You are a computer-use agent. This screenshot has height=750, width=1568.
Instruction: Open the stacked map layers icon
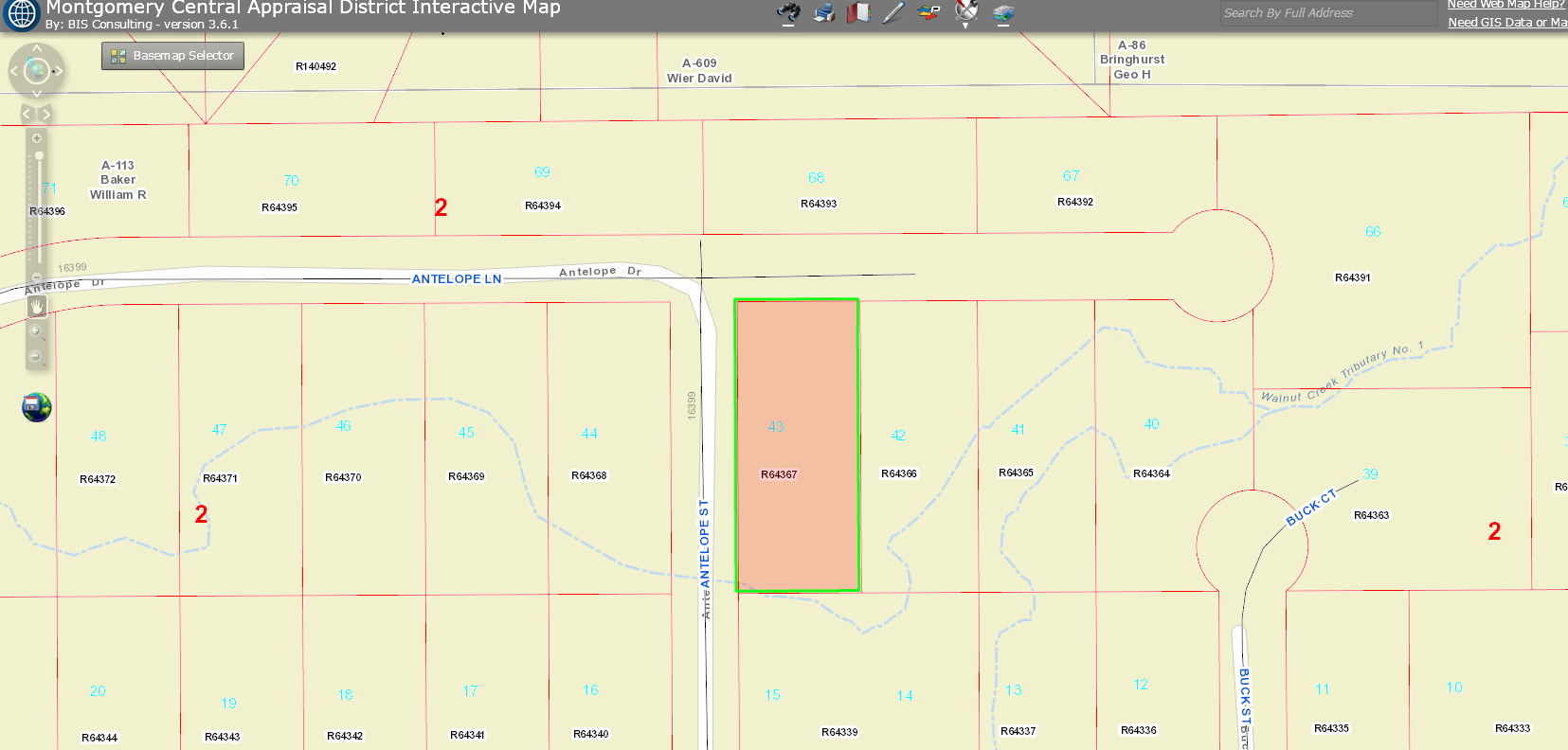pos(1003,12)
